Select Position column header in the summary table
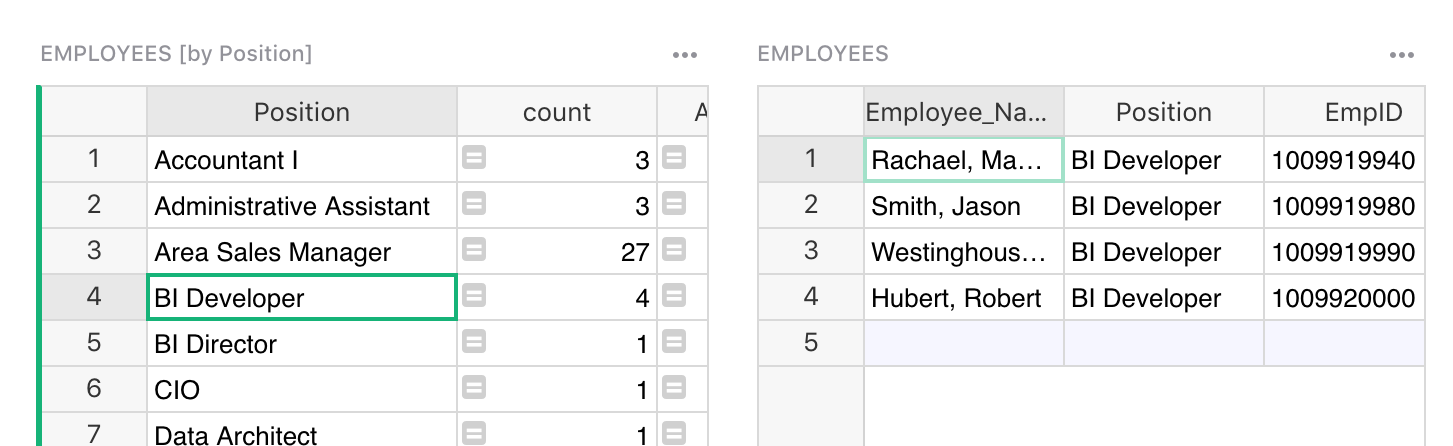The width and height of the screenshot is (1453, 446). 301,112
